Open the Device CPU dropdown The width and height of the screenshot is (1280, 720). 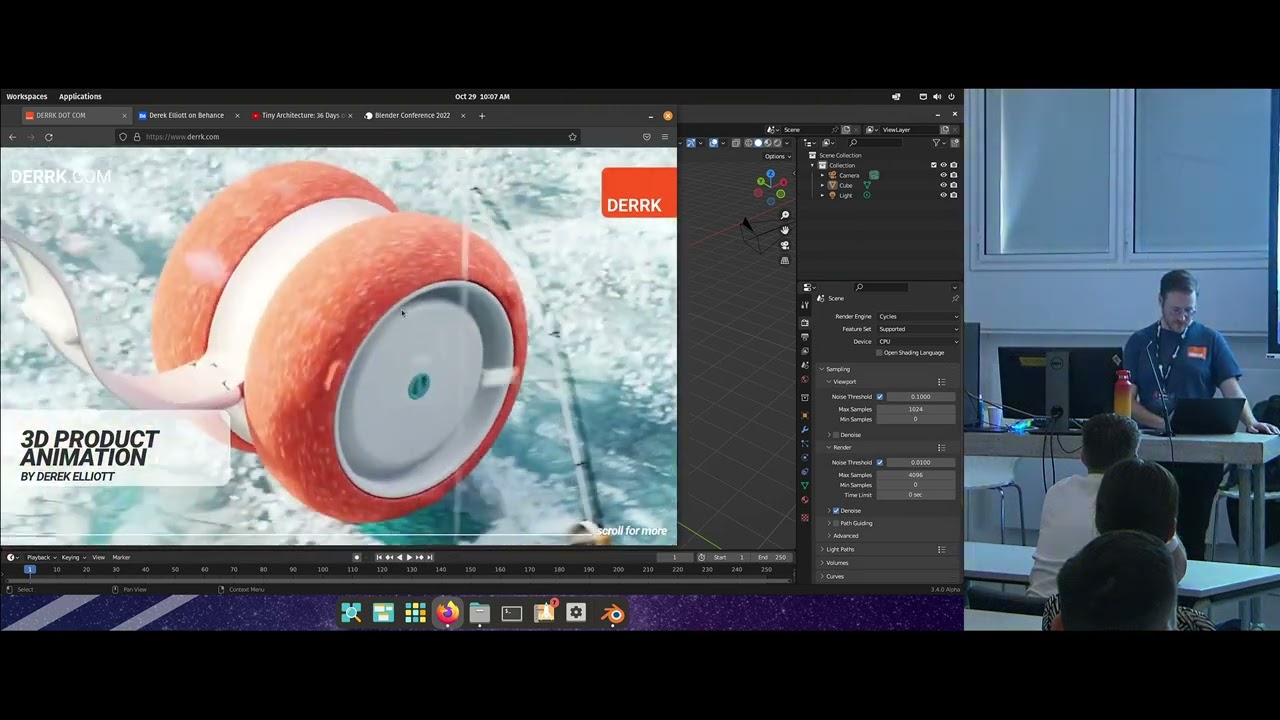click(x=918, y=341)
